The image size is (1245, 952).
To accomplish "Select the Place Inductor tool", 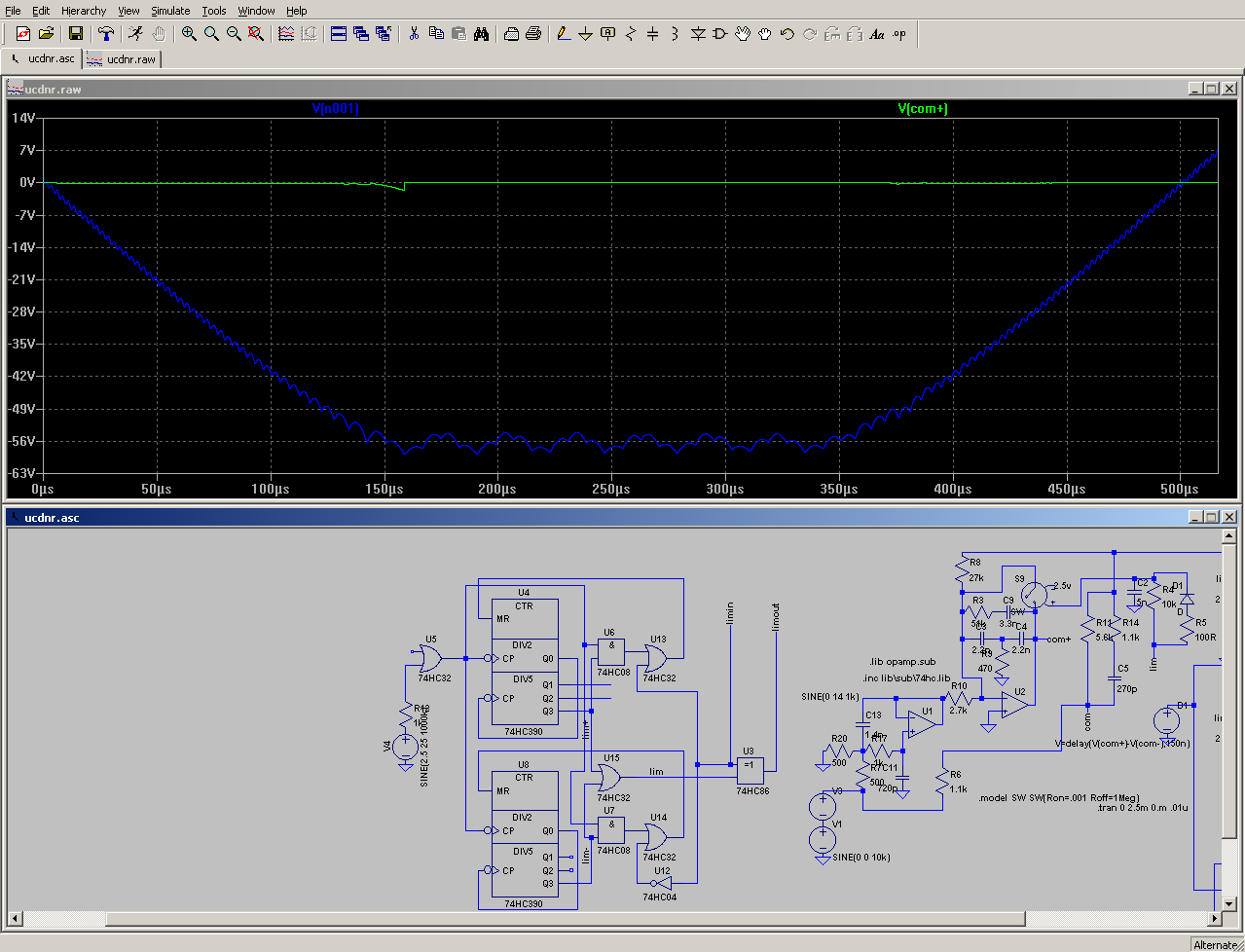I will 676,33.
